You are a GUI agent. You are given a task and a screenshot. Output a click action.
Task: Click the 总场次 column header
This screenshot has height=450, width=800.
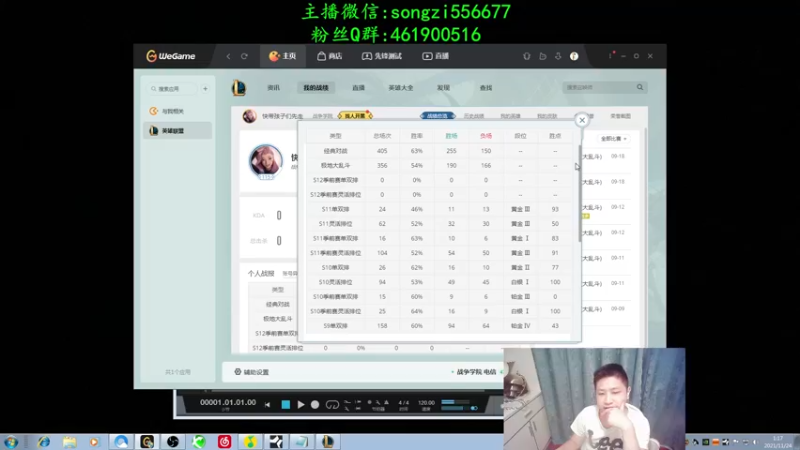tap(382, 136)
